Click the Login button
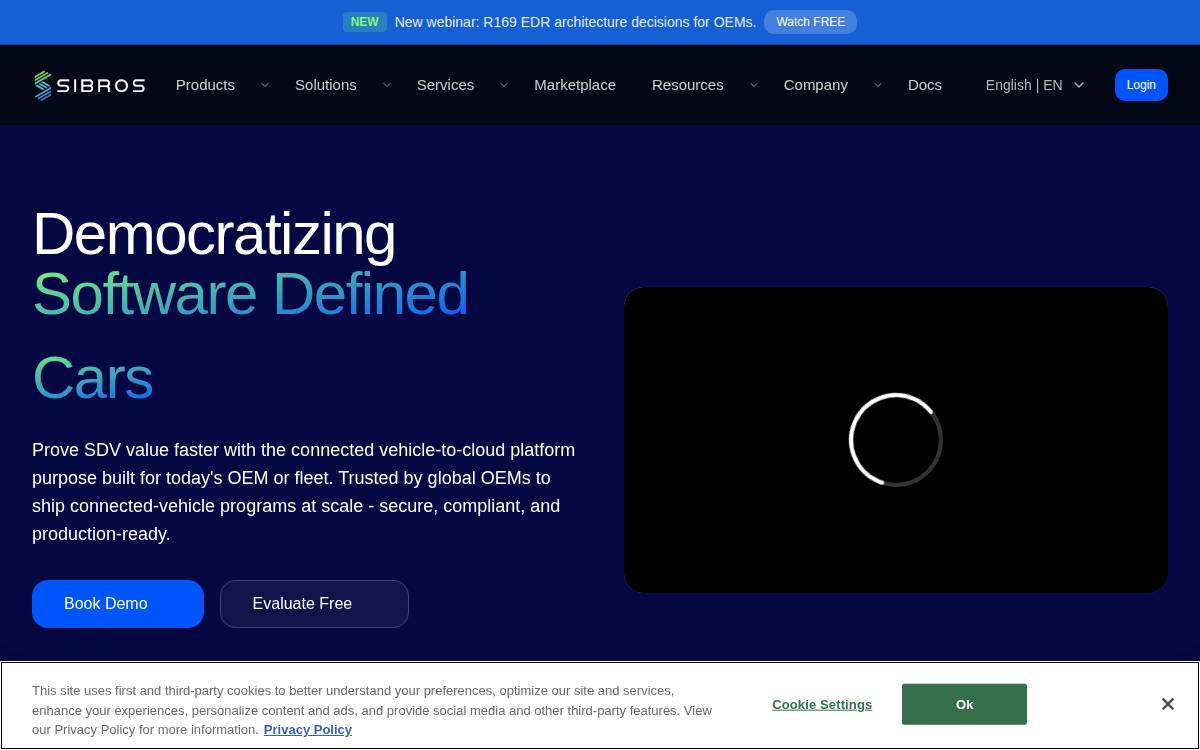Viewport: 1200px width, 750px height. click(1141, 85)
